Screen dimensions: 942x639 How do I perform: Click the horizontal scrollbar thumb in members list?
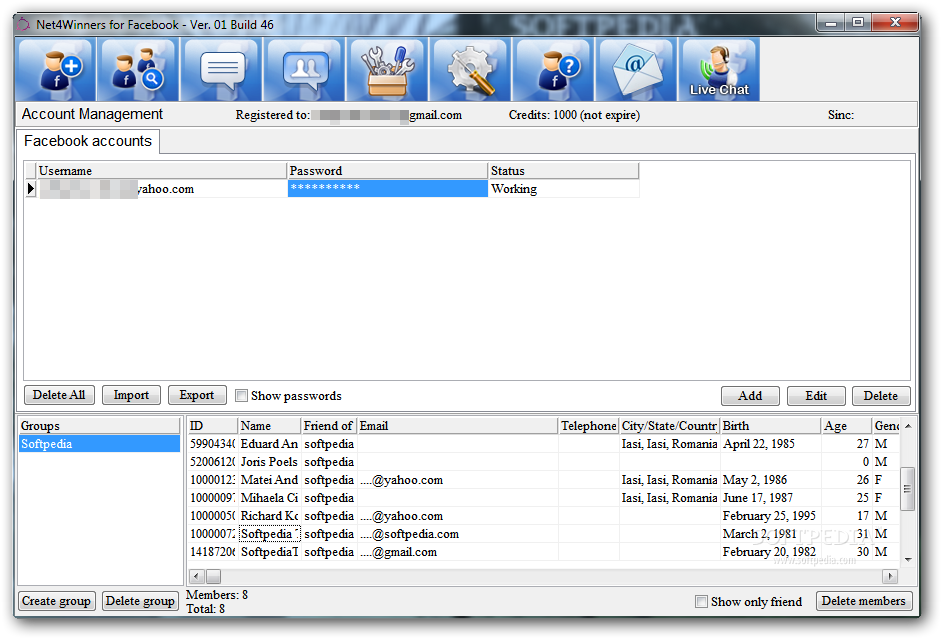coord(213,577)
